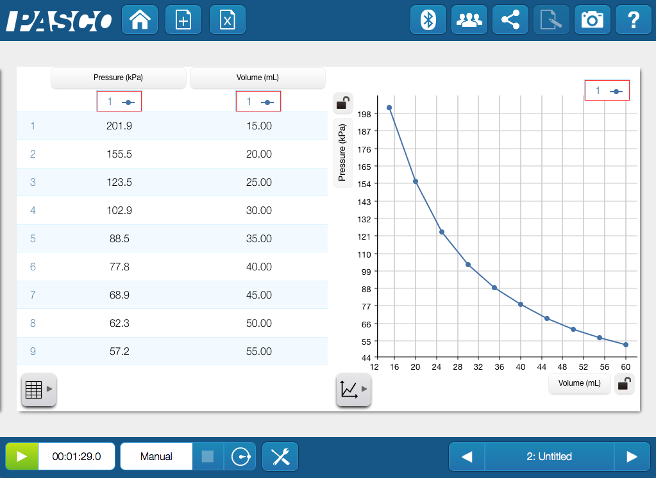Select the Volume (mL) column header
The width and height of the screenshot is (656, 478).
pyautogui.click(x=258, y=78)
